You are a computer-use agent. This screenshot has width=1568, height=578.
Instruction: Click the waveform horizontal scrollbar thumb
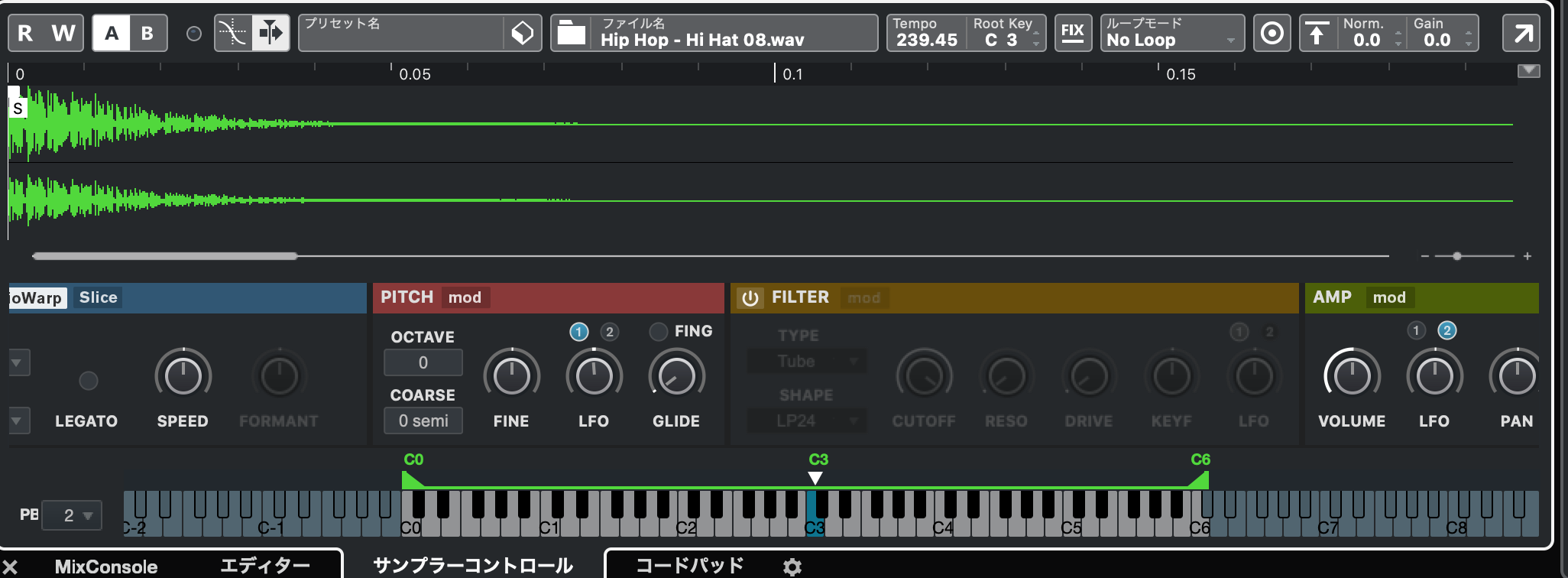click(x=164, y=256)
